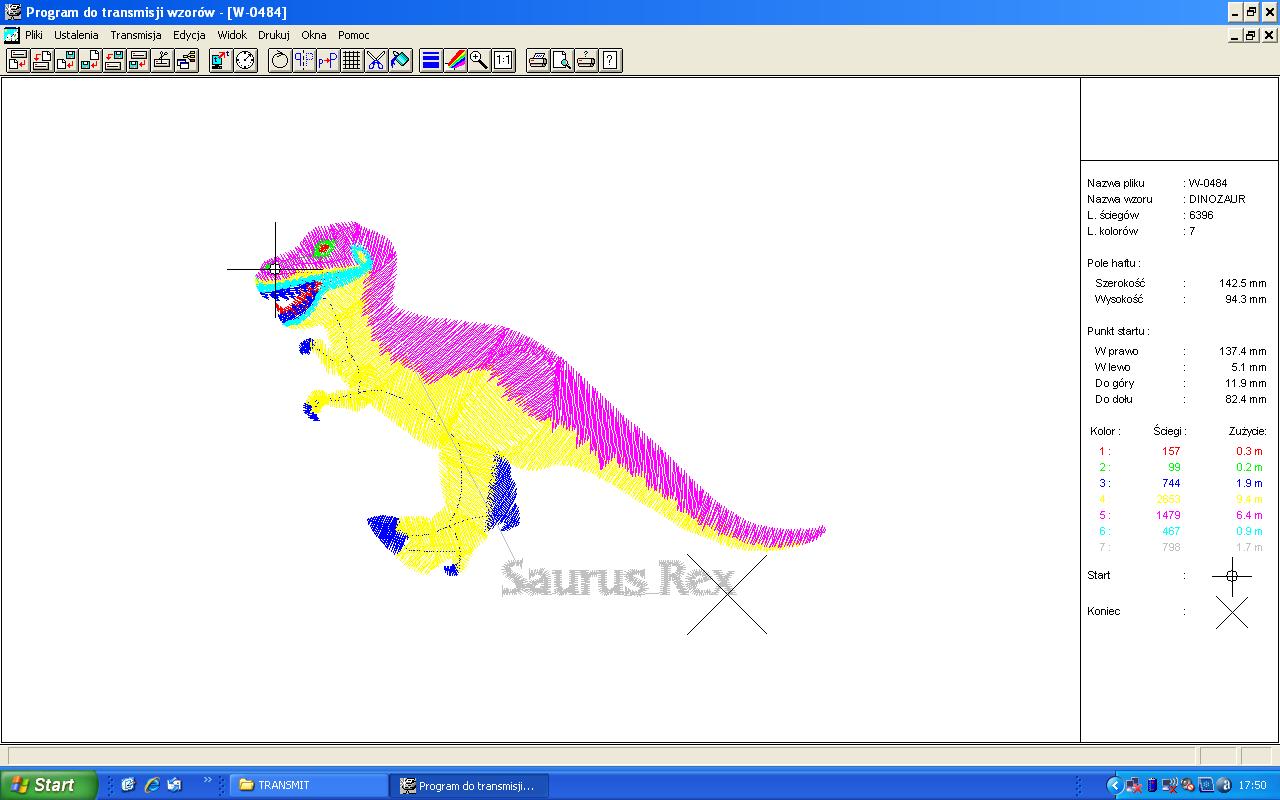The width and height of the screenshot is (1280, 800).
Task: Select the rotate pattern circular arrow icon
Action: (280, 60)
